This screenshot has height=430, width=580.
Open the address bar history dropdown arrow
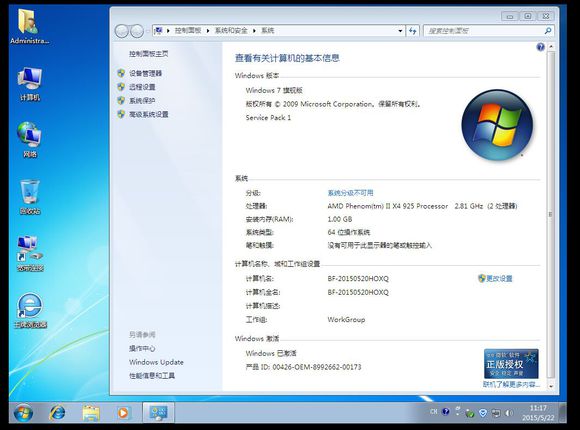pyautogui.click(x=400, y=31)
